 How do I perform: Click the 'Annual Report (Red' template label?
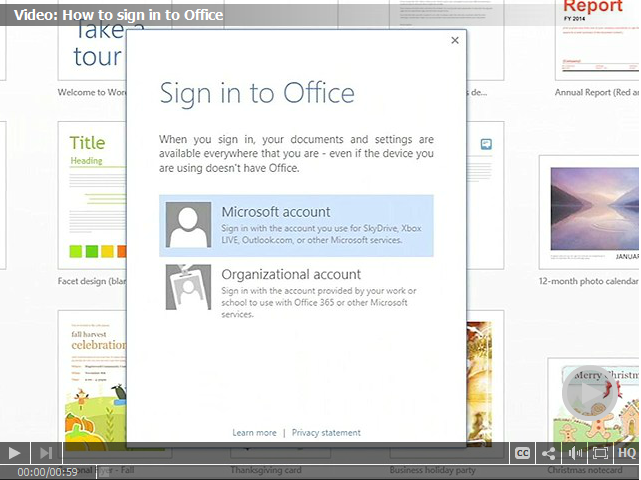(597, 92)
